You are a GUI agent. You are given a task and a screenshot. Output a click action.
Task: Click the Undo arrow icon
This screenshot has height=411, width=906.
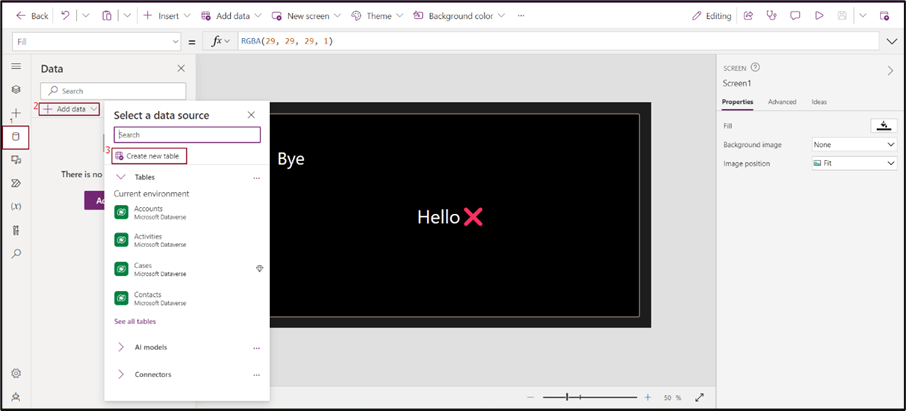pyautogui.click(x=65, y=16)
